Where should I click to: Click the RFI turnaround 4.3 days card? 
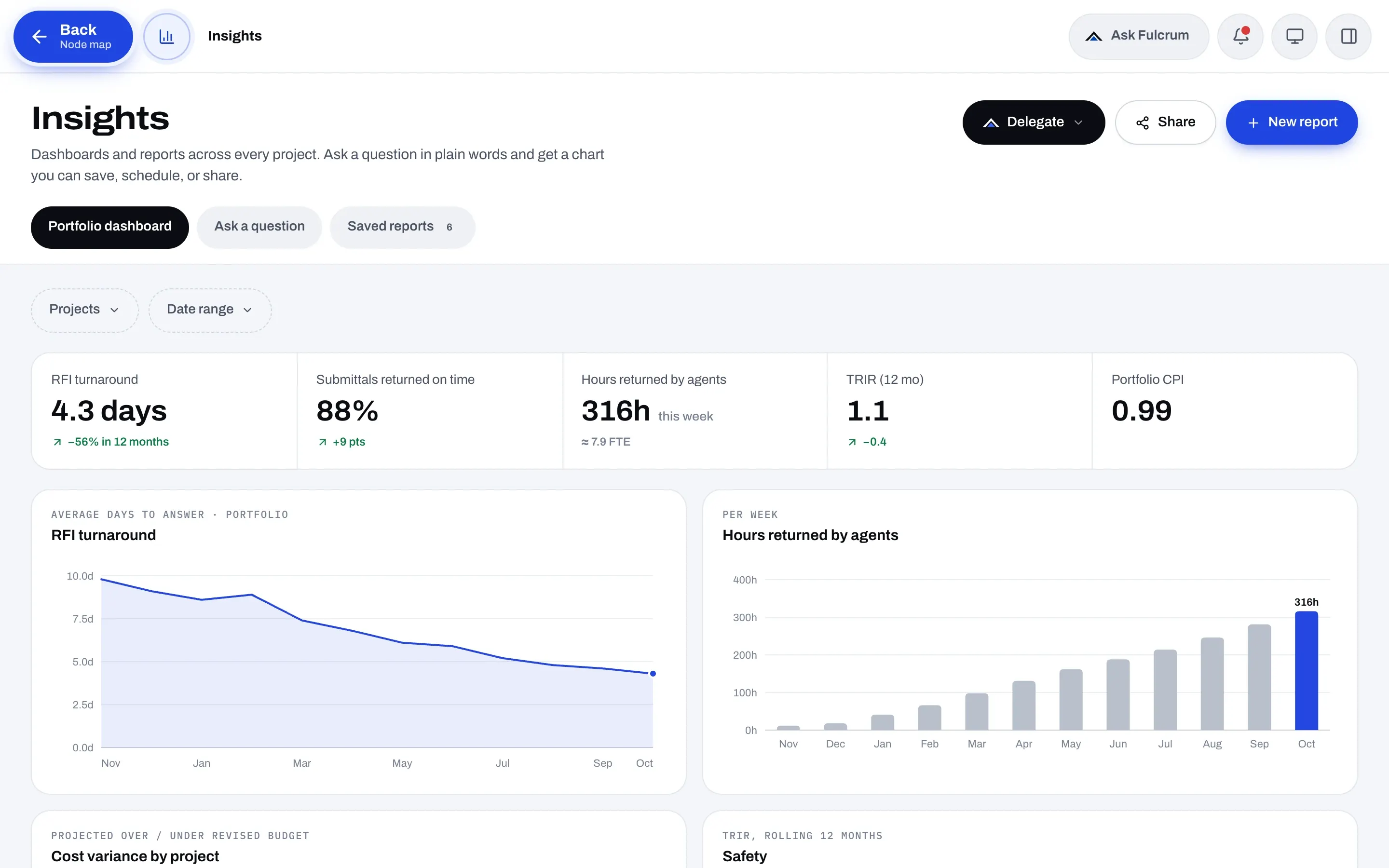pyautogui.click(x=164, y=411)
